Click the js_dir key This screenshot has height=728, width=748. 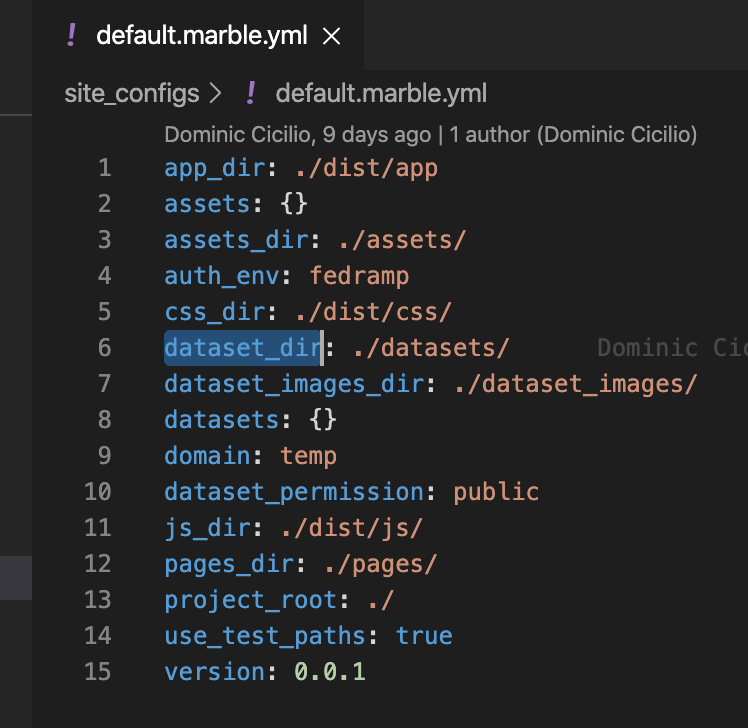click(x=207, y=529)
